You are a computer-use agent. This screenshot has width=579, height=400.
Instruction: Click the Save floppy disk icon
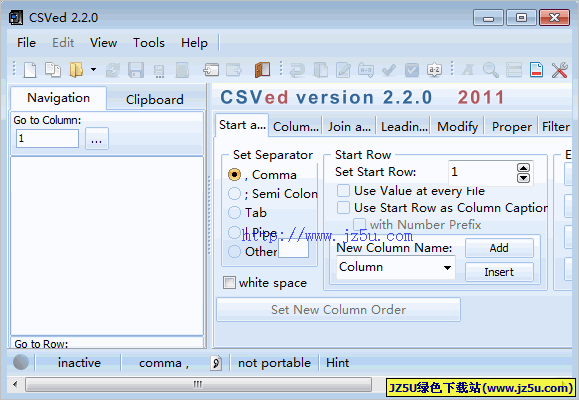coord(136,69)
